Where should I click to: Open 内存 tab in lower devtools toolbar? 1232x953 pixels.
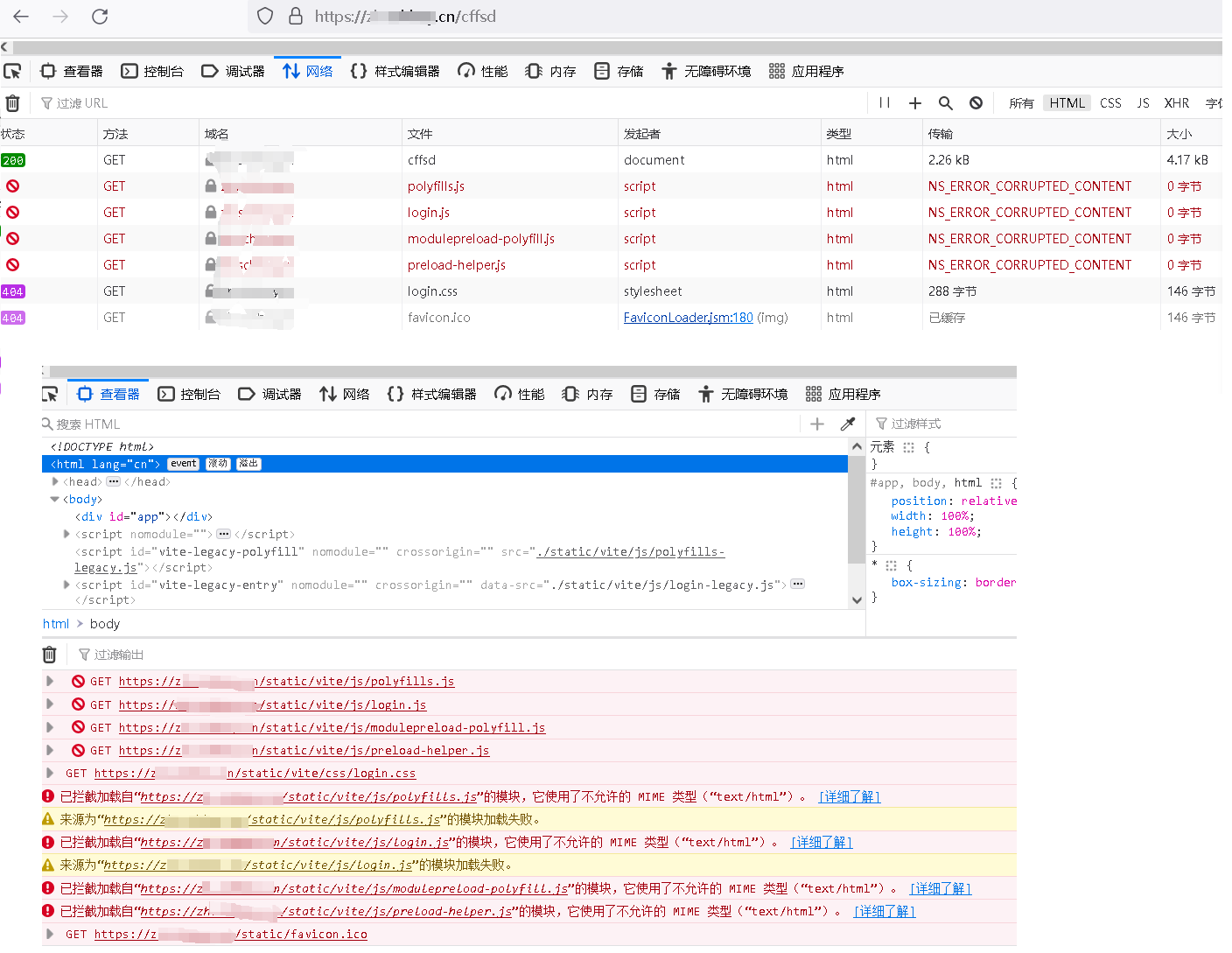click(588, 395)
